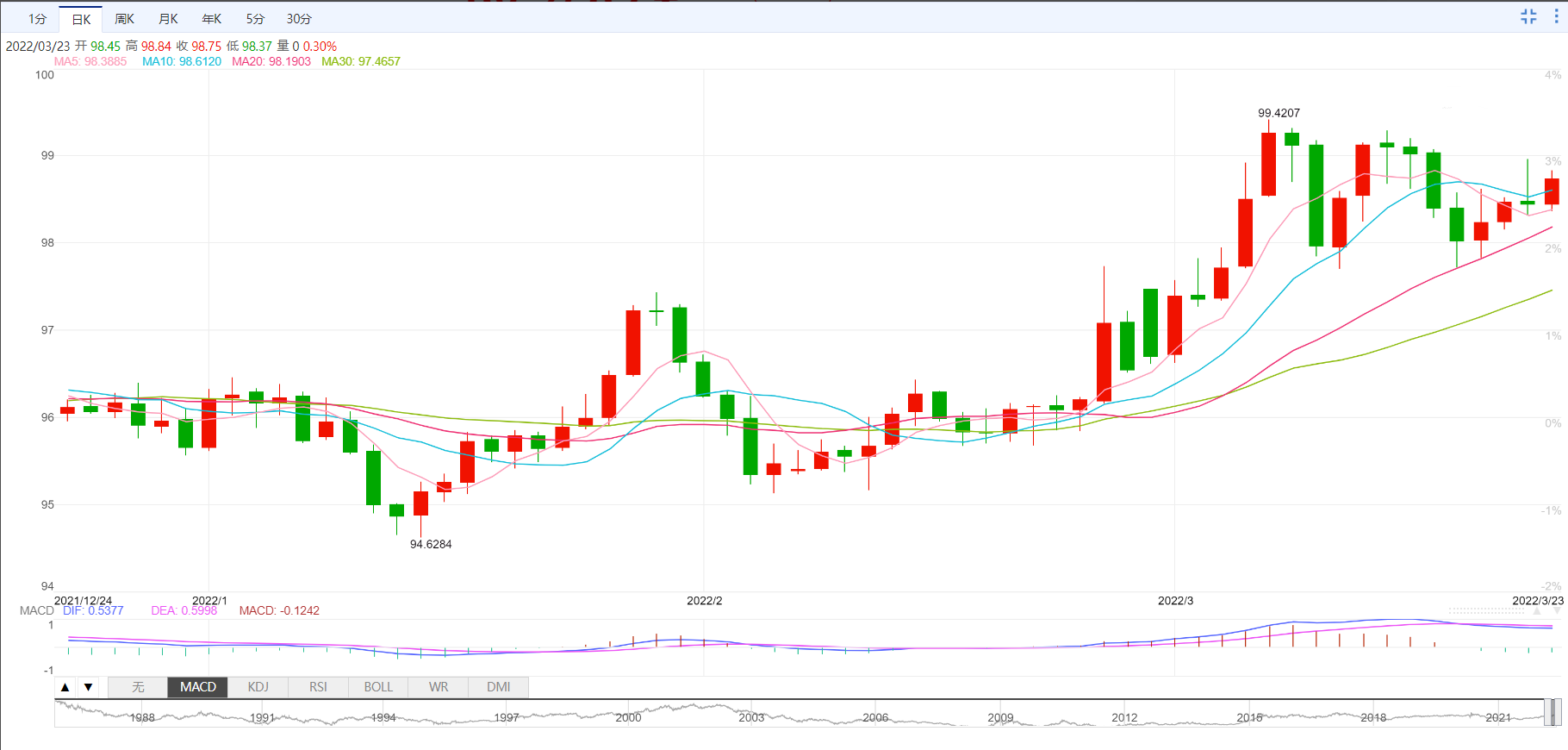1568x750 pixels.
Task: Click the 2000 area in the timeline navigator
Action: click(x=628, y=717)
